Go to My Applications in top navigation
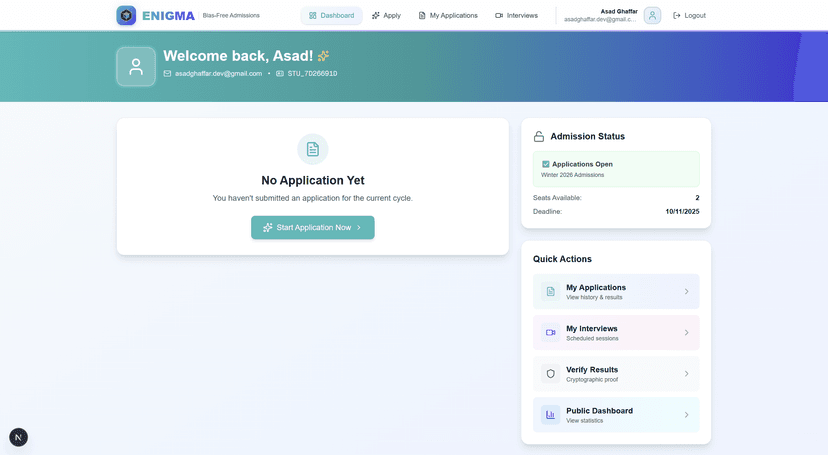The image size is (828, 455). pyautogui.click(x=447, y=15)
